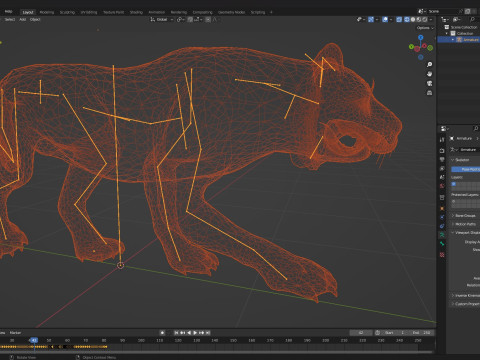Collapse the Collection in outliner
The height and width of the screenshot is (360, 480).
[447, 34]
